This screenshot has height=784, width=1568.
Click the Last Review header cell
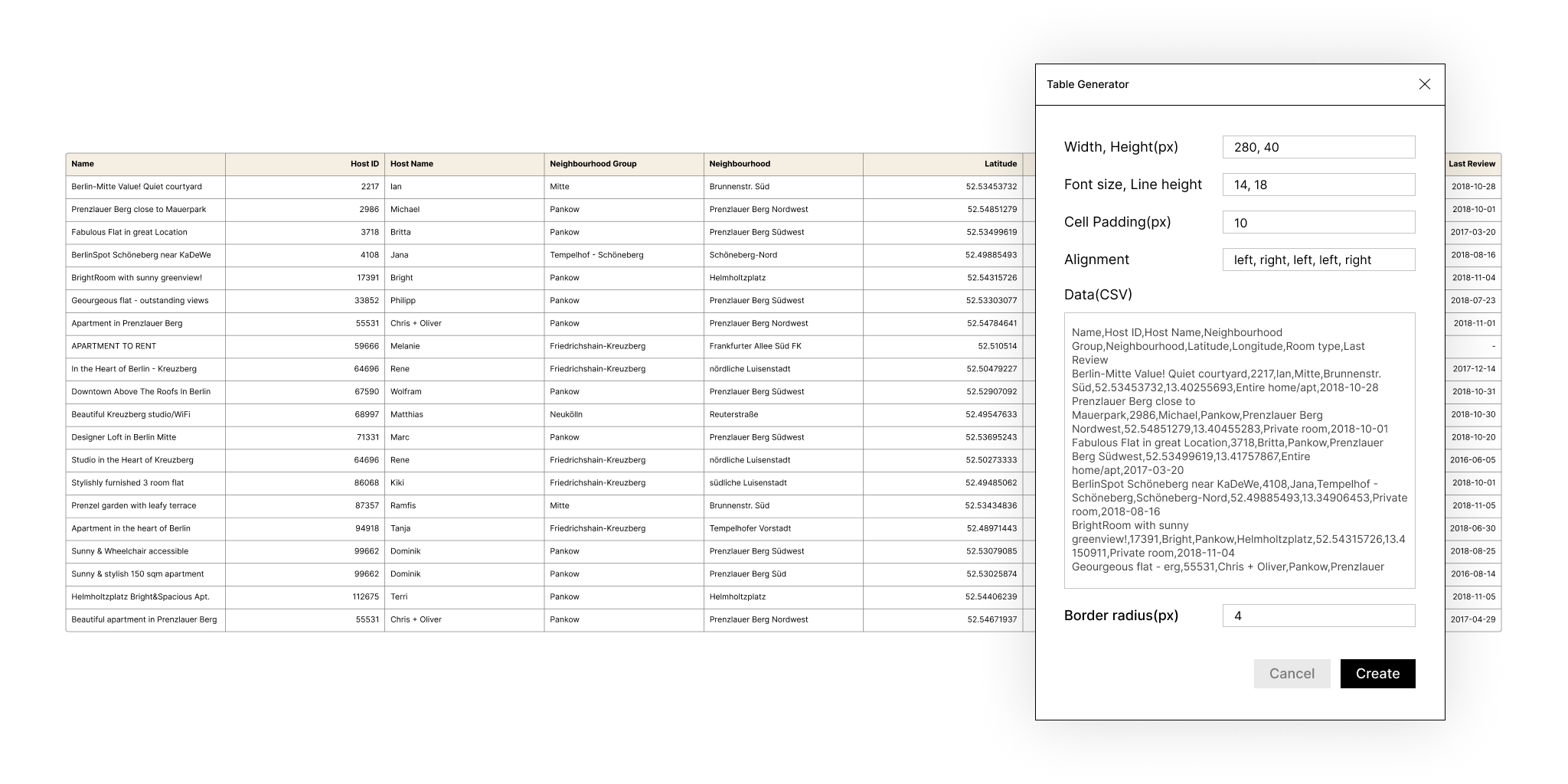[x=1472, y=164]
